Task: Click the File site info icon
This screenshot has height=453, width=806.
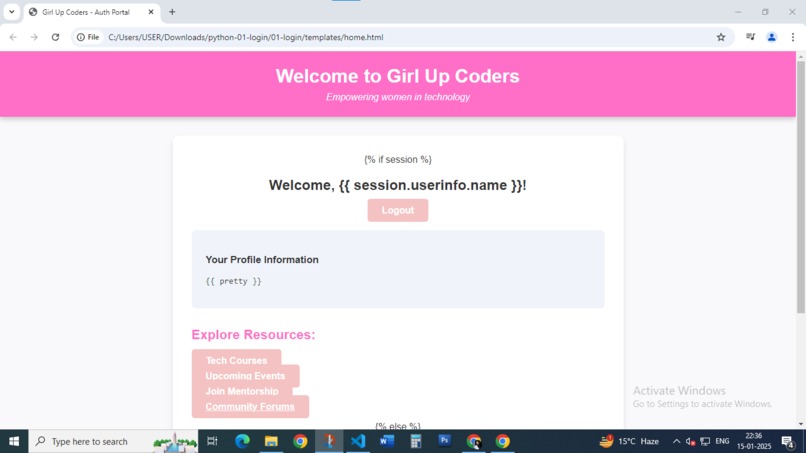Action: (88, 37)
